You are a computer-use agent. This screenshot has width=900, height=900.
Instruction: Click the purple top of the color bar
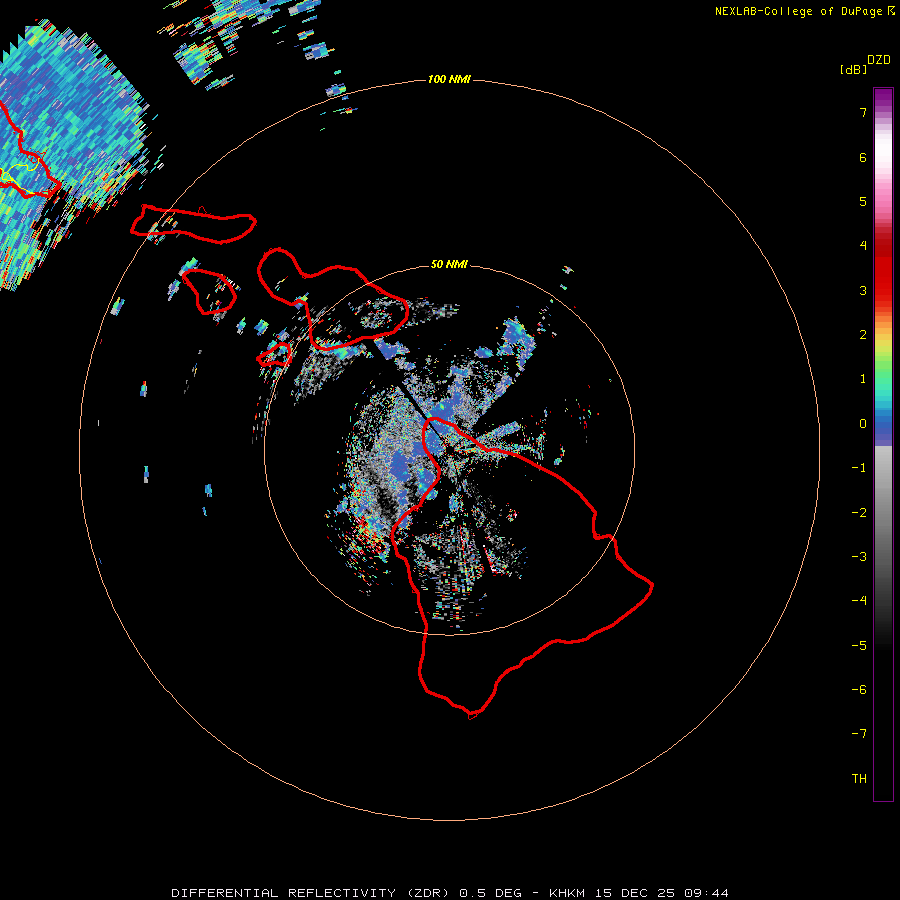click(883, 98)
